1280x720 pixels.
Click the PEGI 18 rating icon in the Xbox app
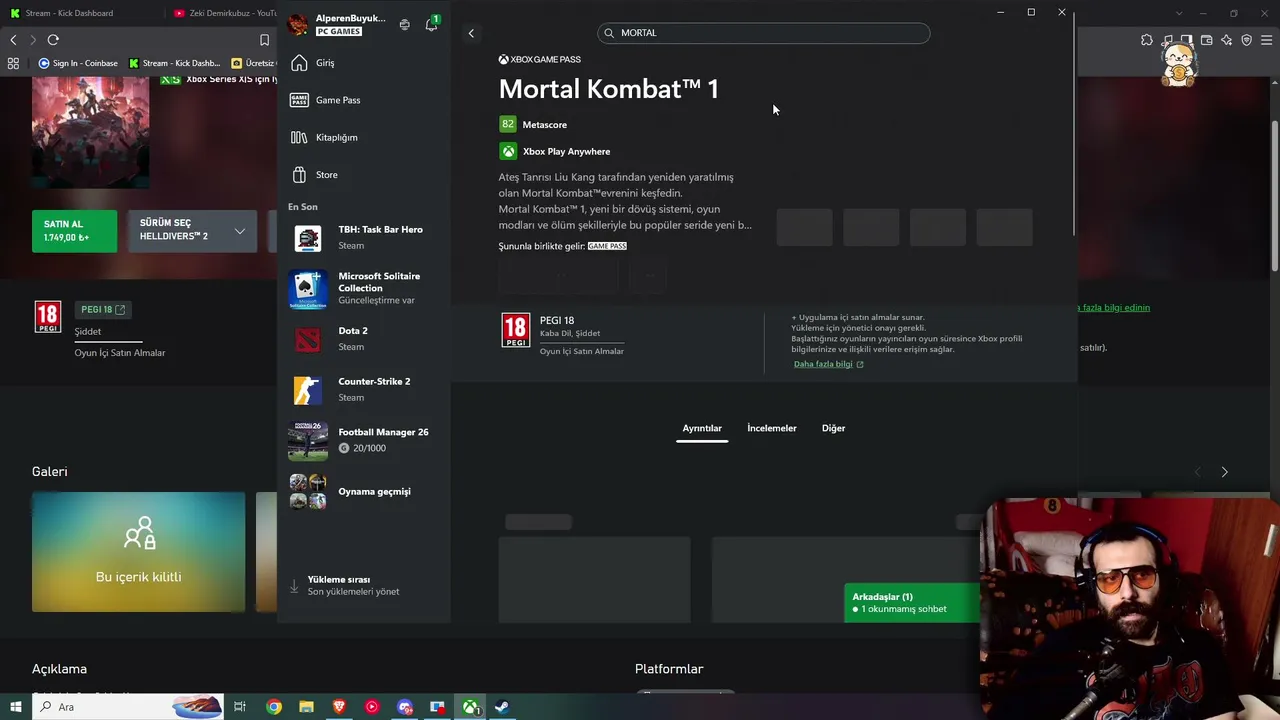pos(515,330)
